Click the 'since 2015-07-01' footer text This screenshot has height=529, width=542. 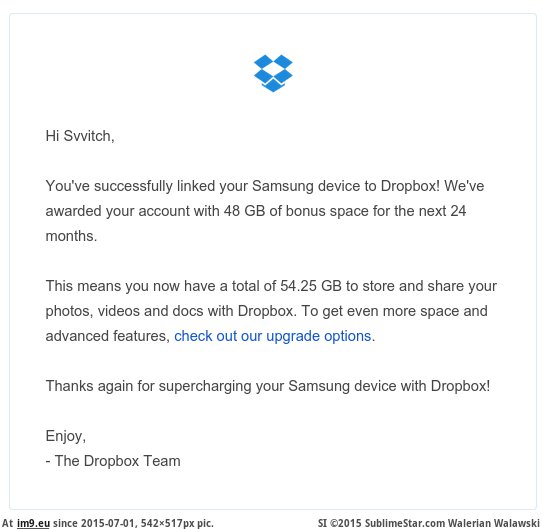(x=94, y=523)
